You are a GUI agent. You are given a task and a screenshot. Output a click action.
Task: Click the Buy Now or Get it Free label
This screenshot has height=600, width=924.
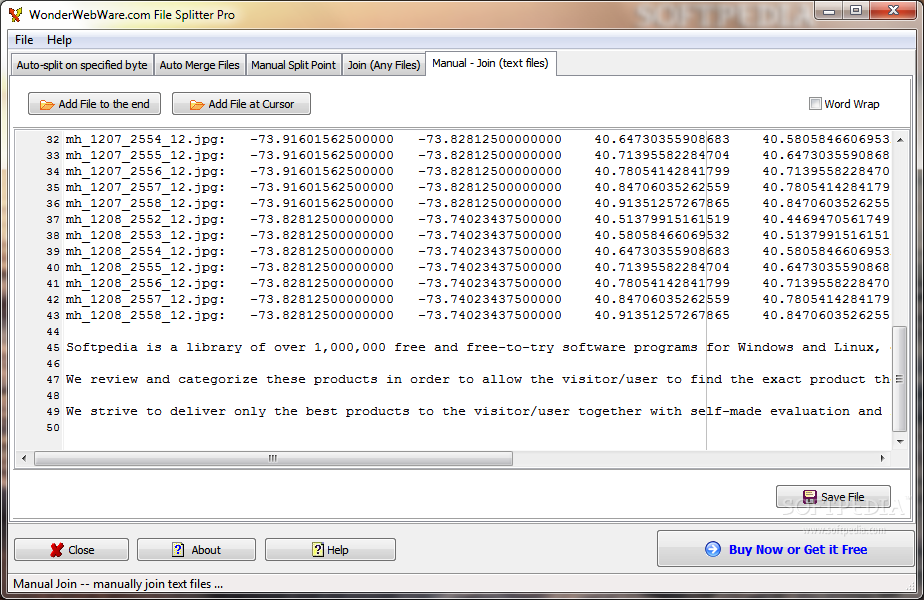pyautogui.click(x=798, y=549)
